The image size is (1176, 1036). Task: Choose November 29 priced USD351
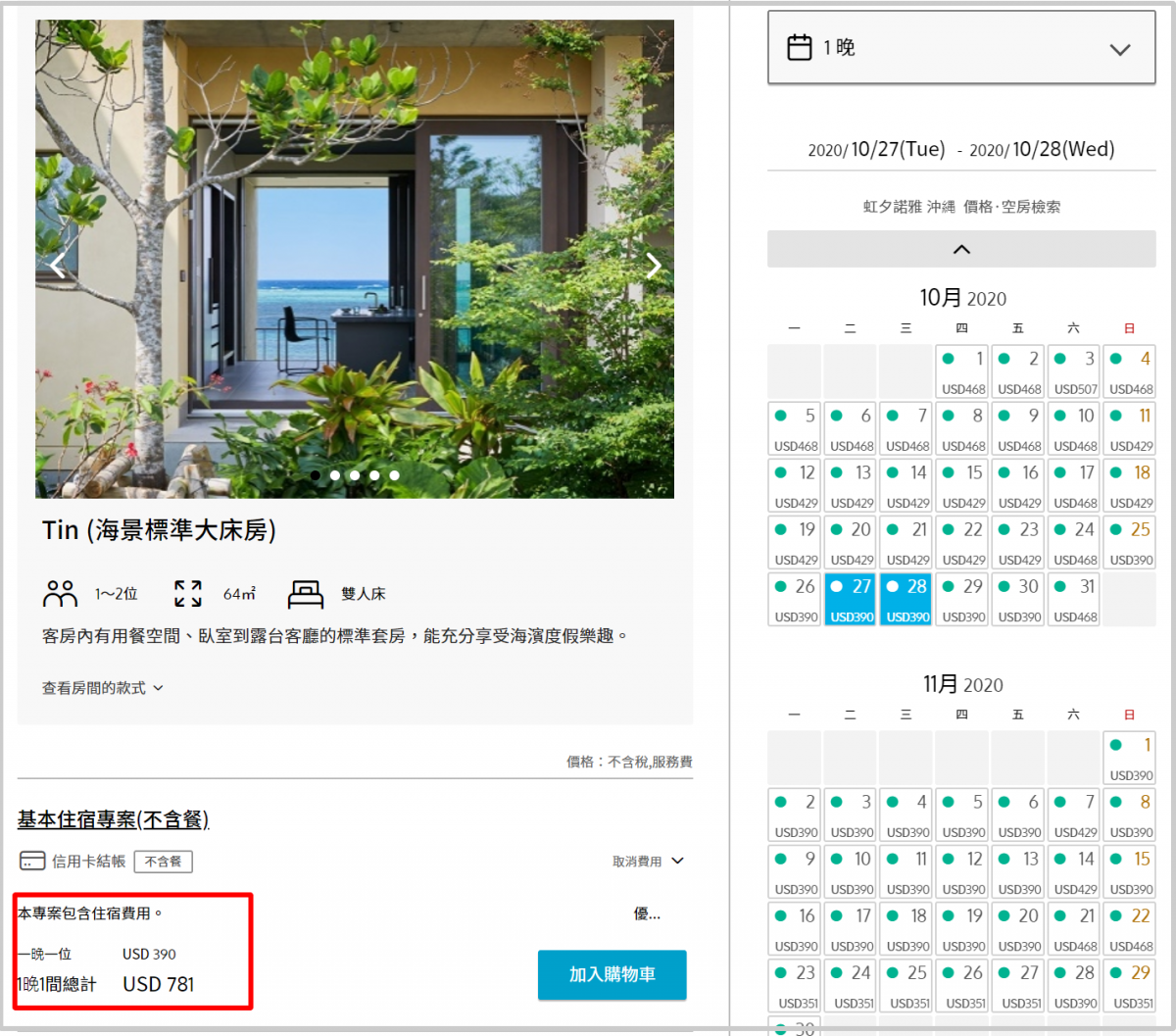pyautogui.click(x=1129, y=985)
